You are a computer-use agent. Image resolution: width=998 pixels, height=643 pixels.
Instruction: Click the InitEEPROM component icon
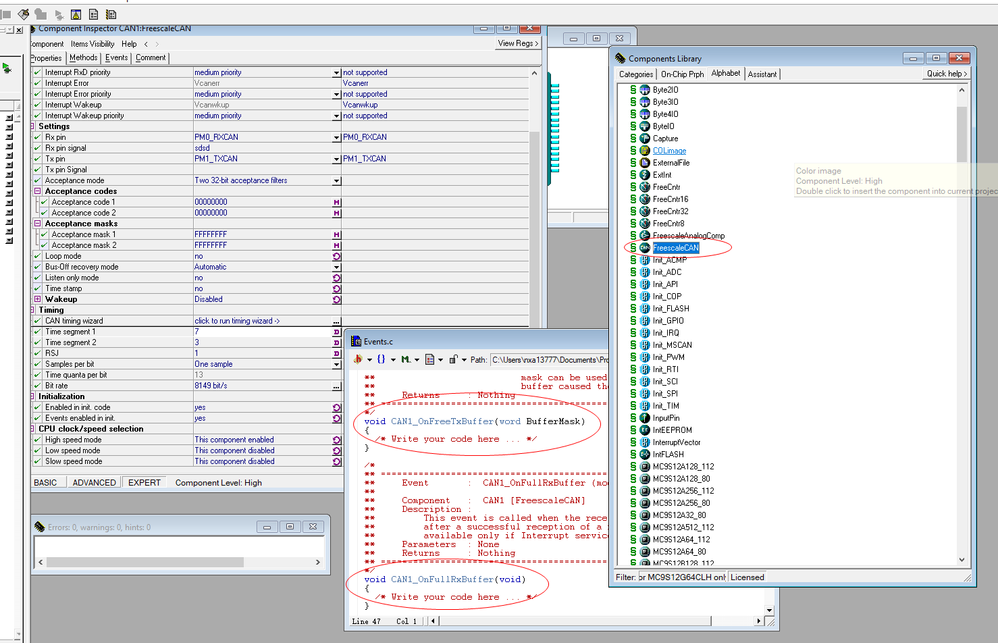(x=645, y=430)
